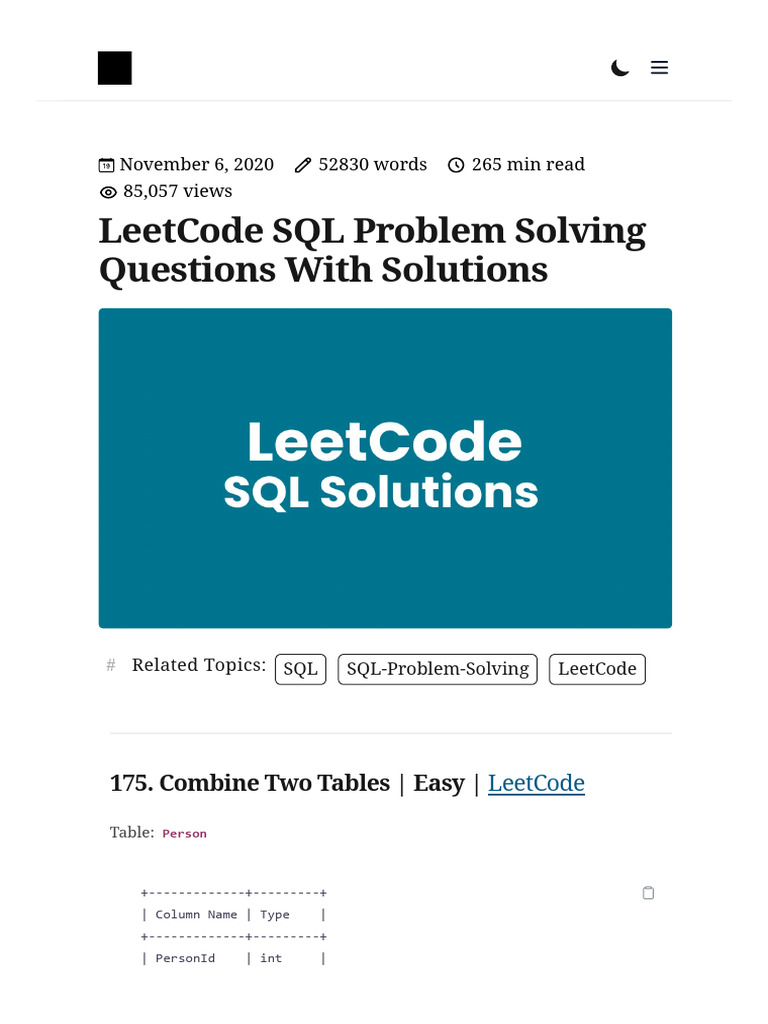Follow the LeetCode link in problem 175

click(x=536, y=783)
